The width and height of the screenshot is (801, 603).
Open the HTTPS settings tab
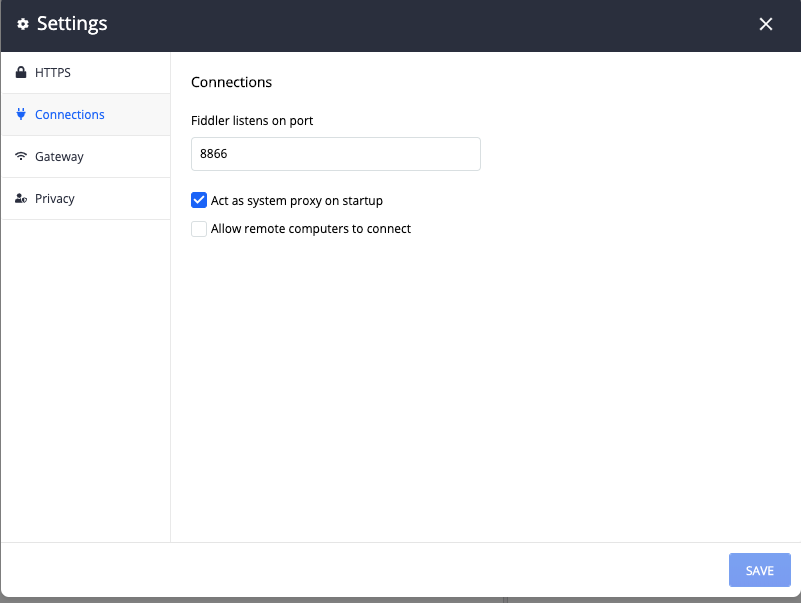53,73
